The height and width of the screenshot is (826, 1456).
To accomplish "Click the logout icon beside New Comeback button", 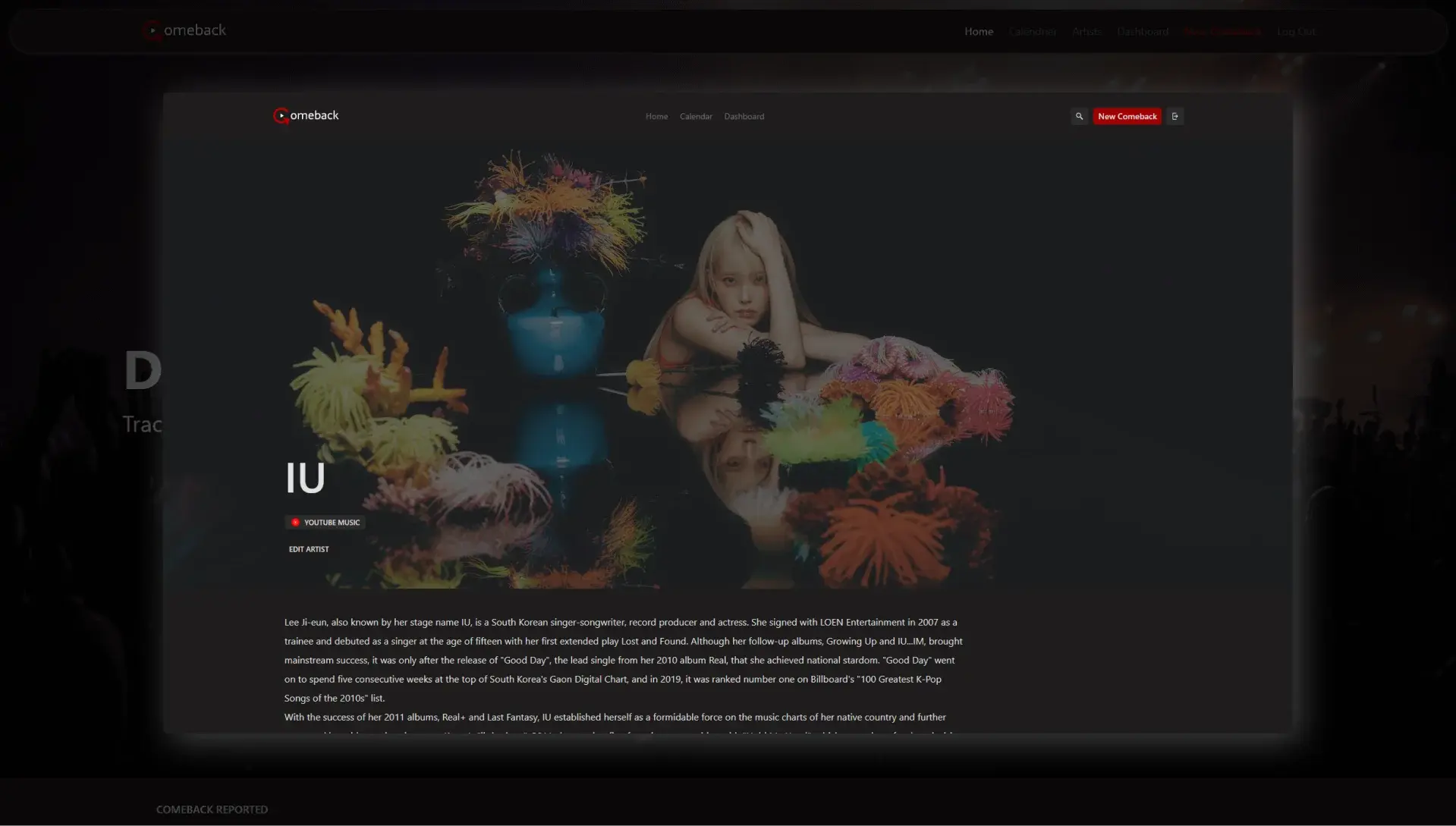I will [x=1175, y=116].
